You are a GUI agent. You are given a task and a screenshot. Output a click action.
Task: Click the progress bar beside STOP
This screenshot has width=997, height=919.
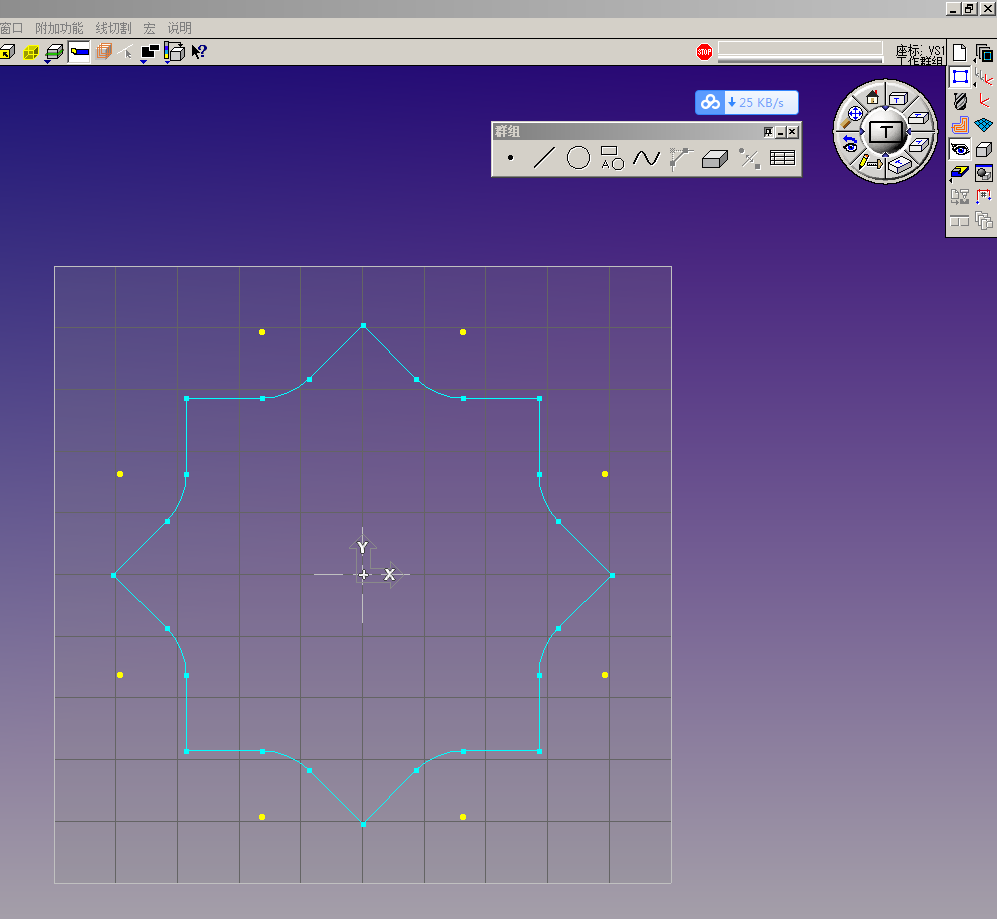(800, 52)
